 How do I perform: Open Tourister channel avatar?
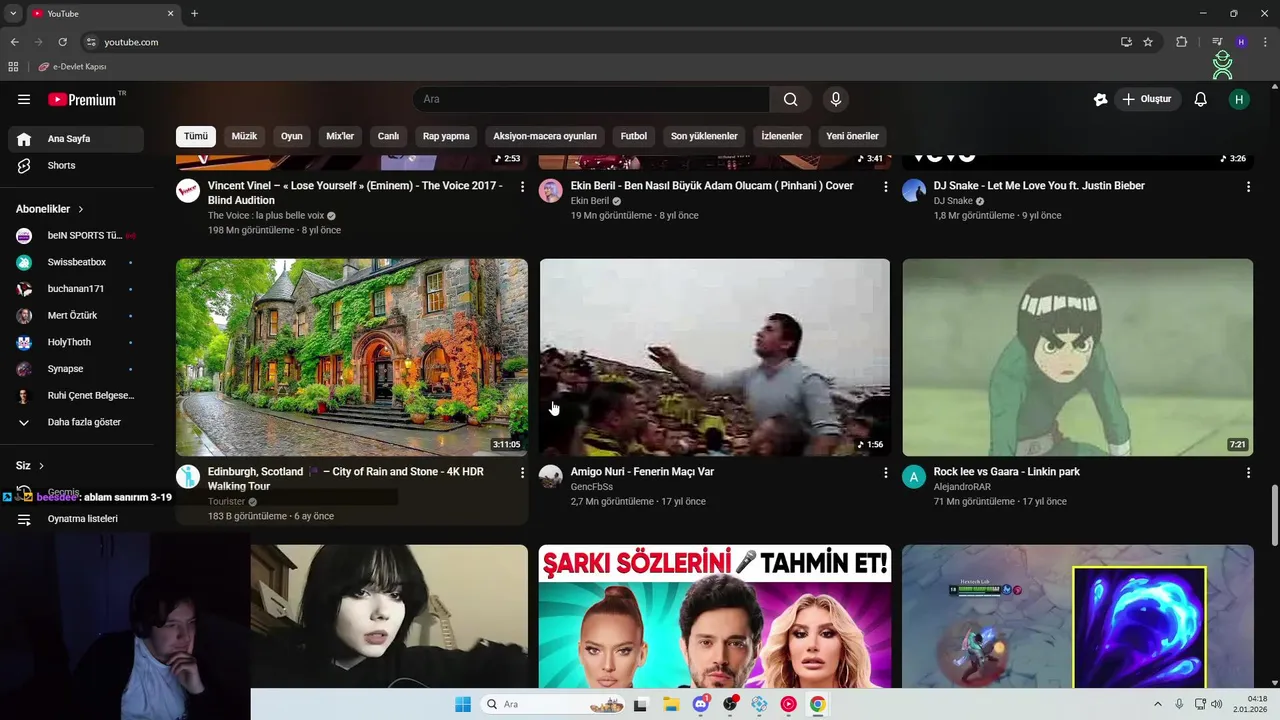coord(188,477)
